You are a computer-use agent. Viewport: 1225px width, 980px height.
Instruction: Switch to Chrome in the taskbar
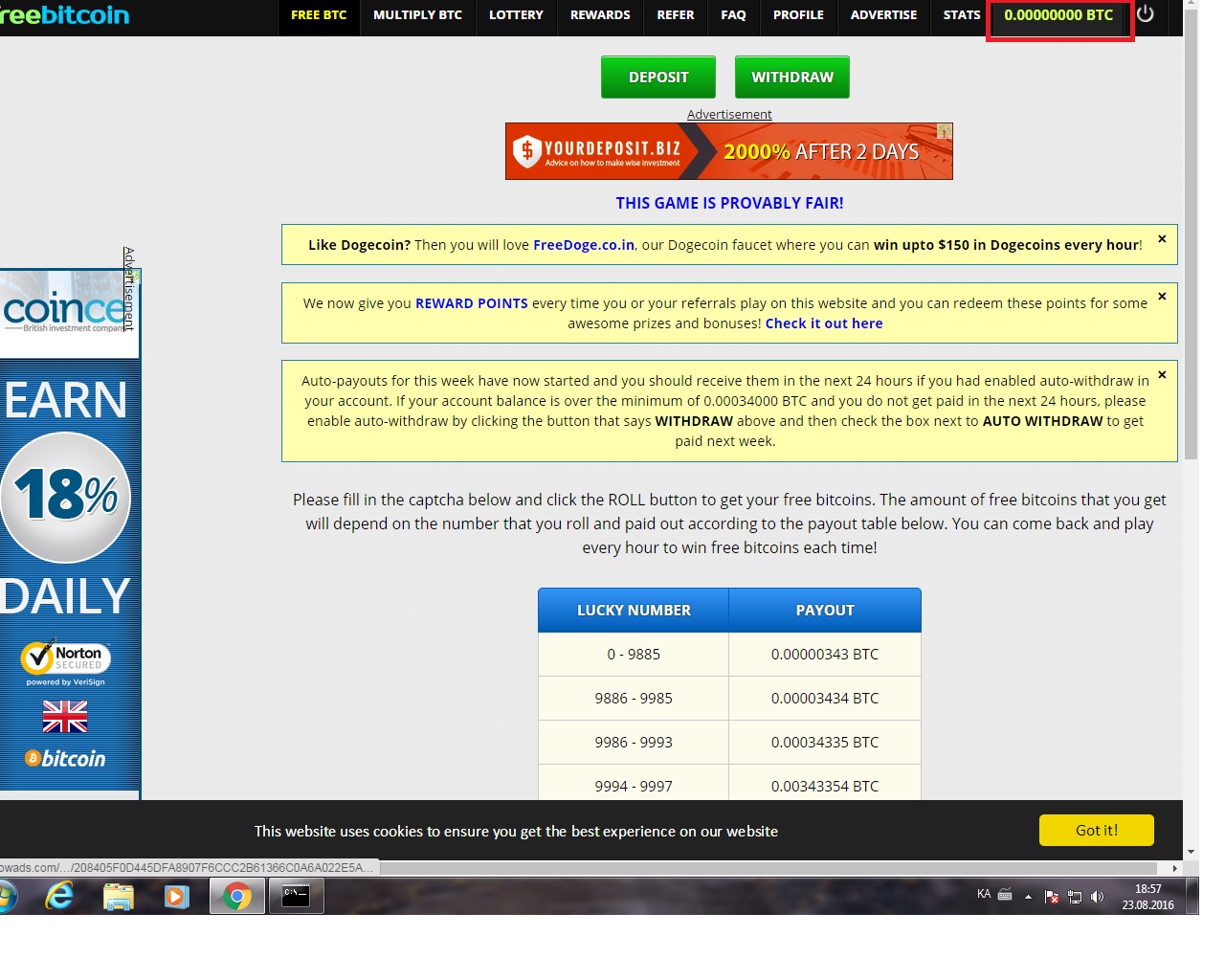point(236,897)
